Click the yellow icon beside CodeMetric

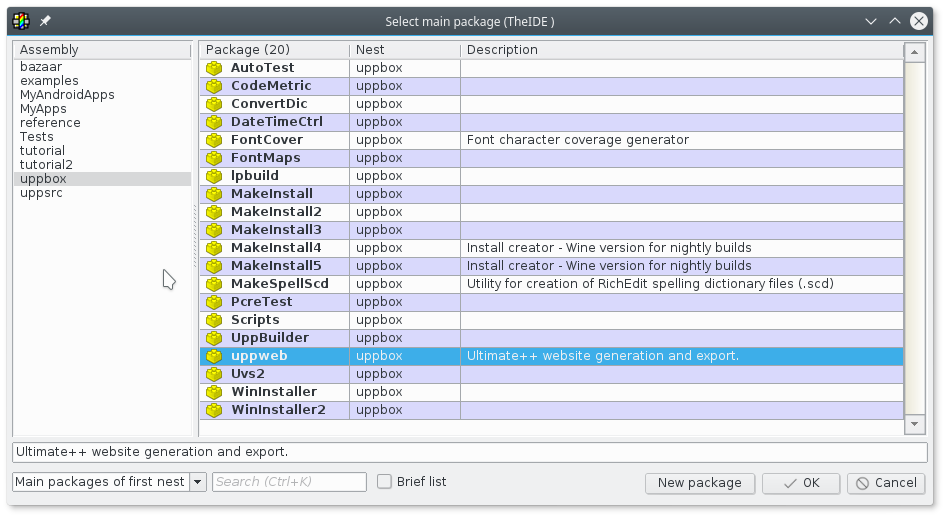coord(213,86)
